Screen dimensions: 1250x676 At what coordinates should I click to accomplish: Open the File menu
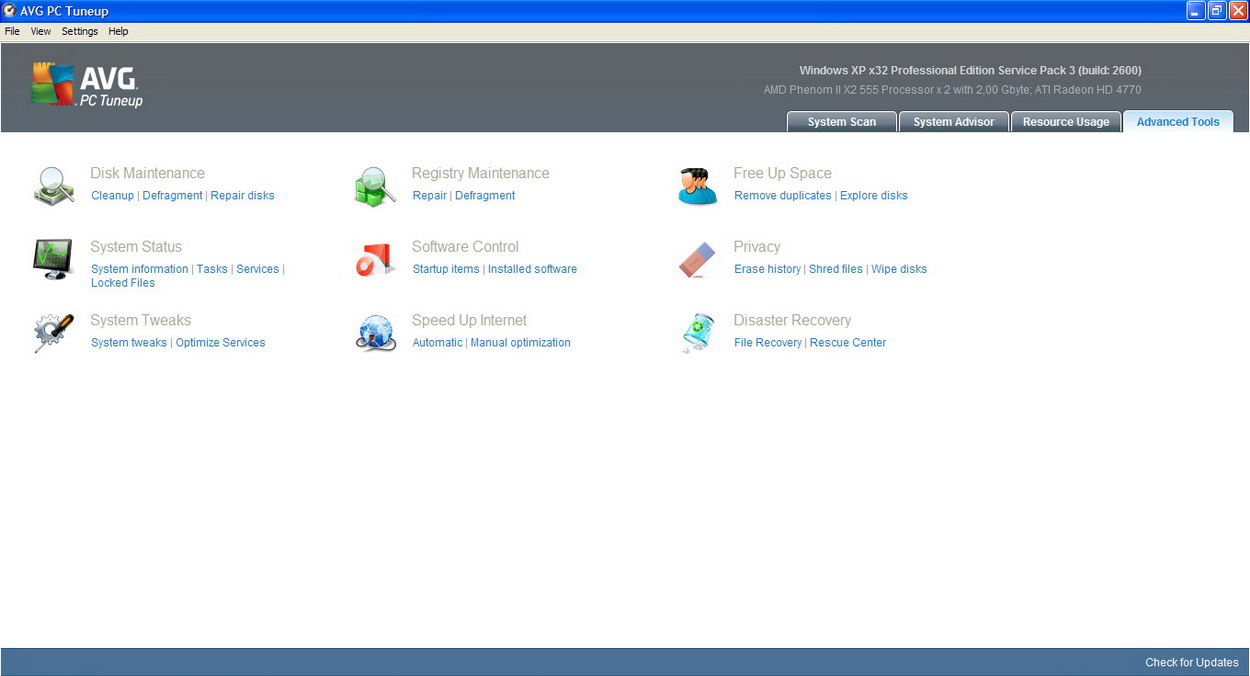pos(12,31)
